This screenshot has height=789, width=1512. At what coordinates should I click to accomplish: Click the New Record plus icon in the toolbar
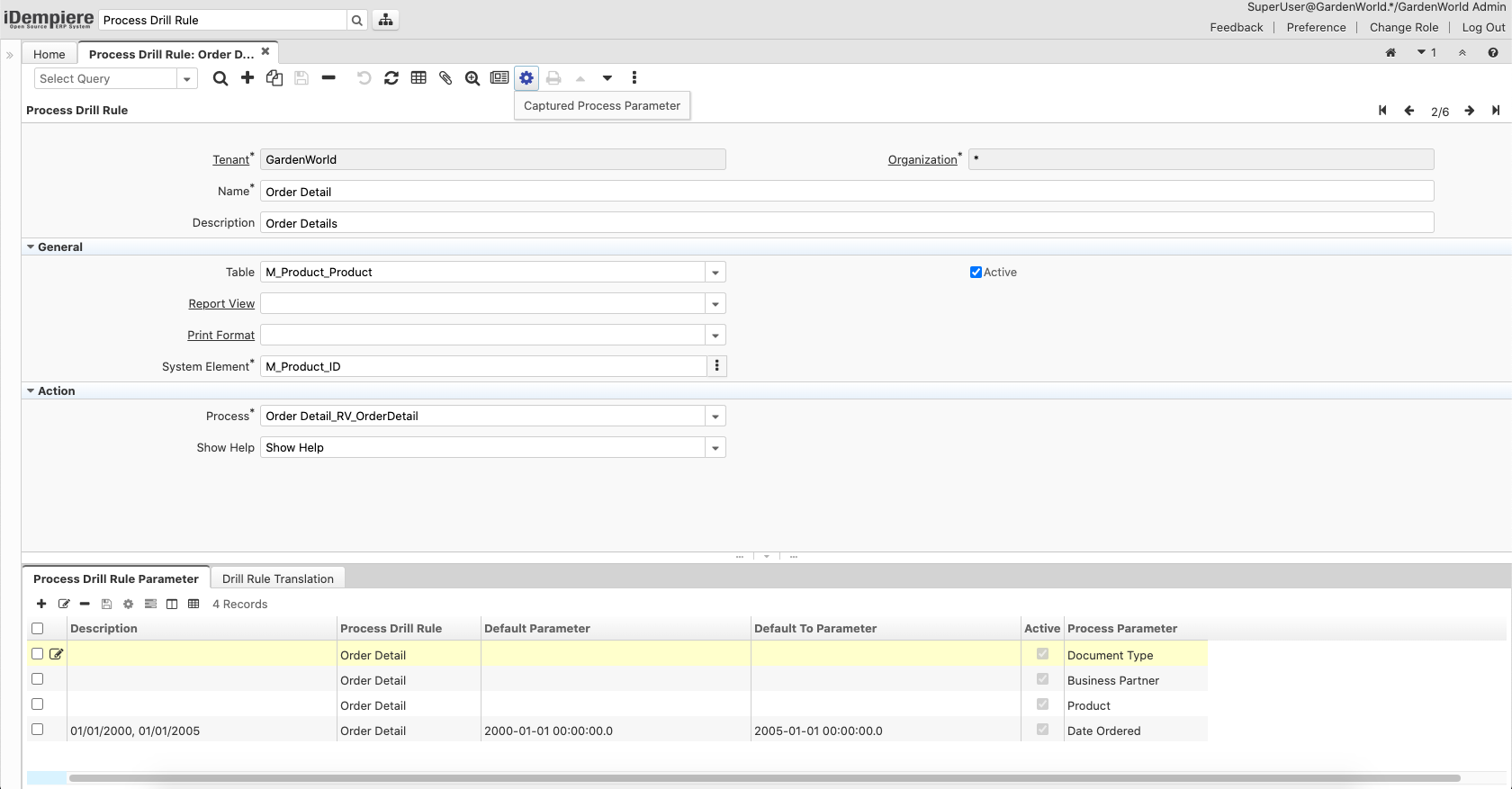tap(247, 78)
